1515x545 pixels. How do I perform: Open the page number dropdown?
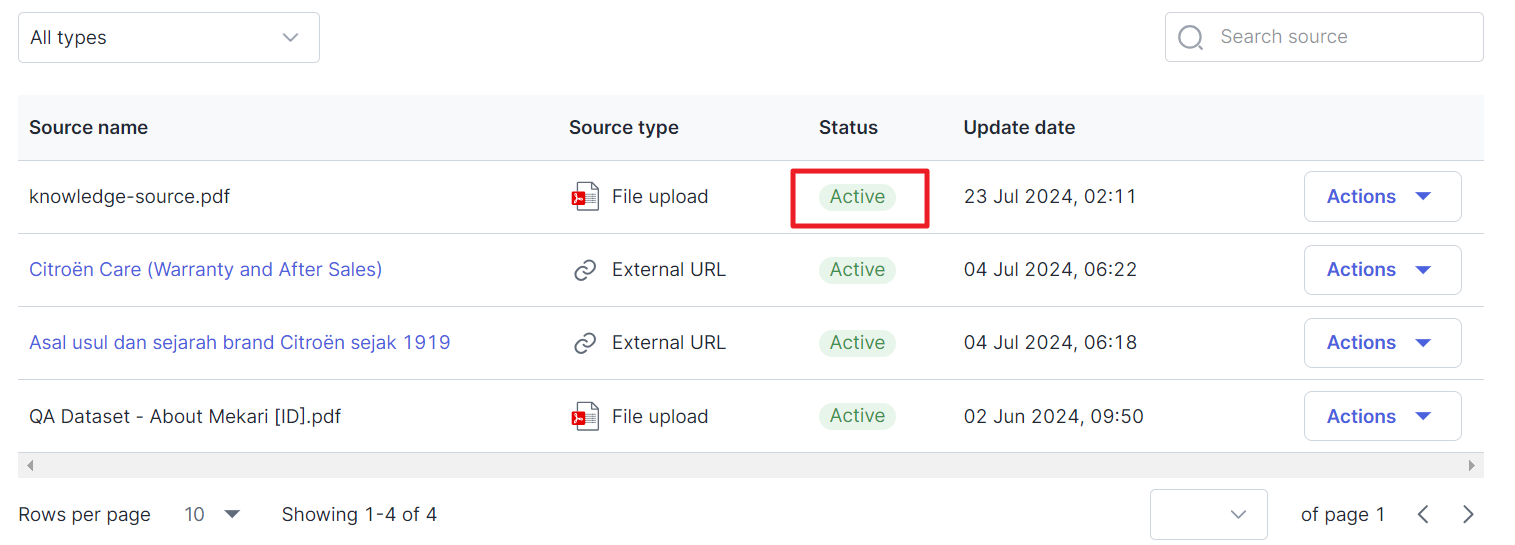1208,515
